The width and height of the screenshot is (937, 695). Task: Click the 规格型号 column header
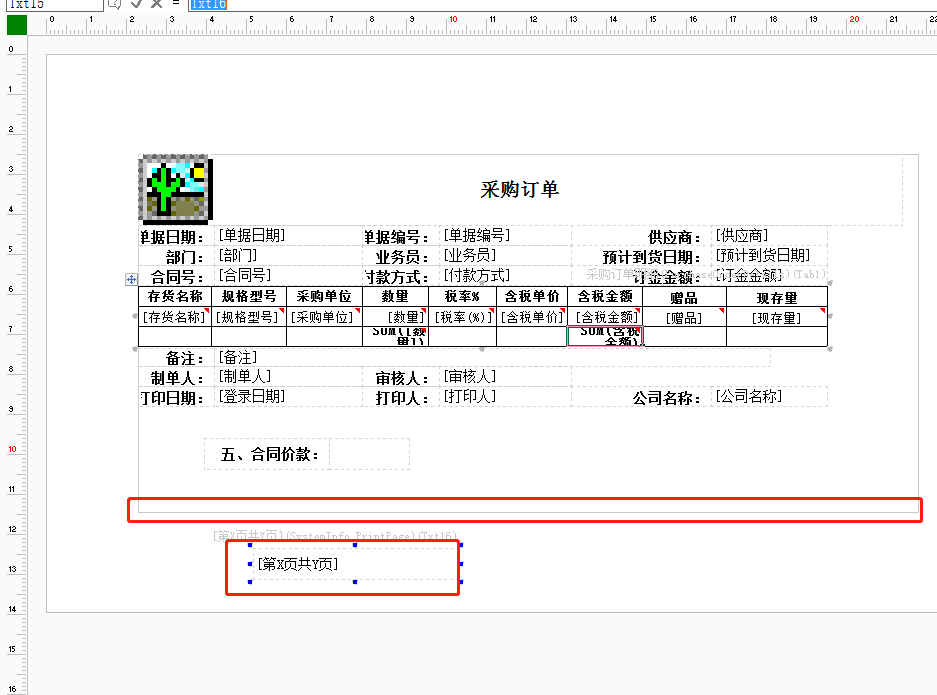click(x=249, y=296)
